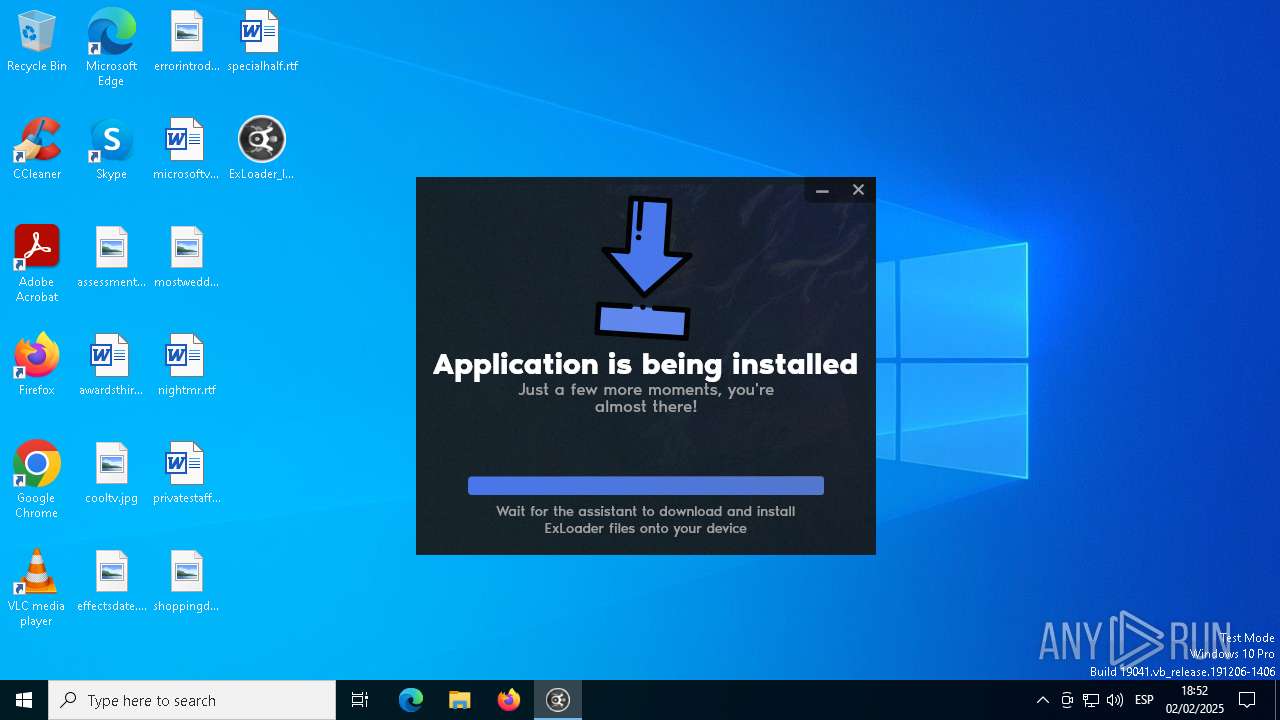Select the ExLoader_I... installer icon
1280x720 pixels.
[x=262, y=150]
